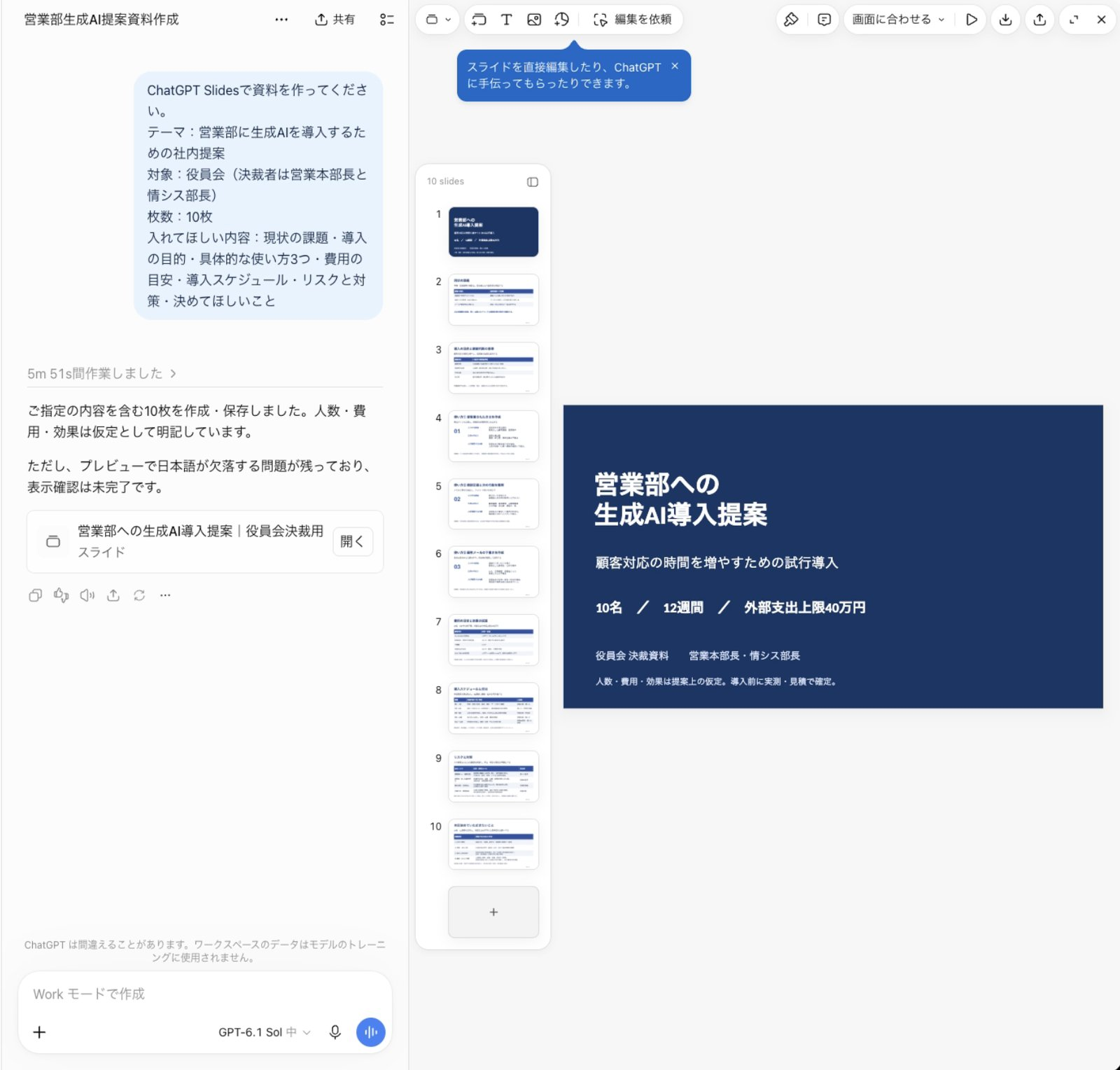Click the microphone dictation icon
Screen dimensions: 1120x1070
335,1032
